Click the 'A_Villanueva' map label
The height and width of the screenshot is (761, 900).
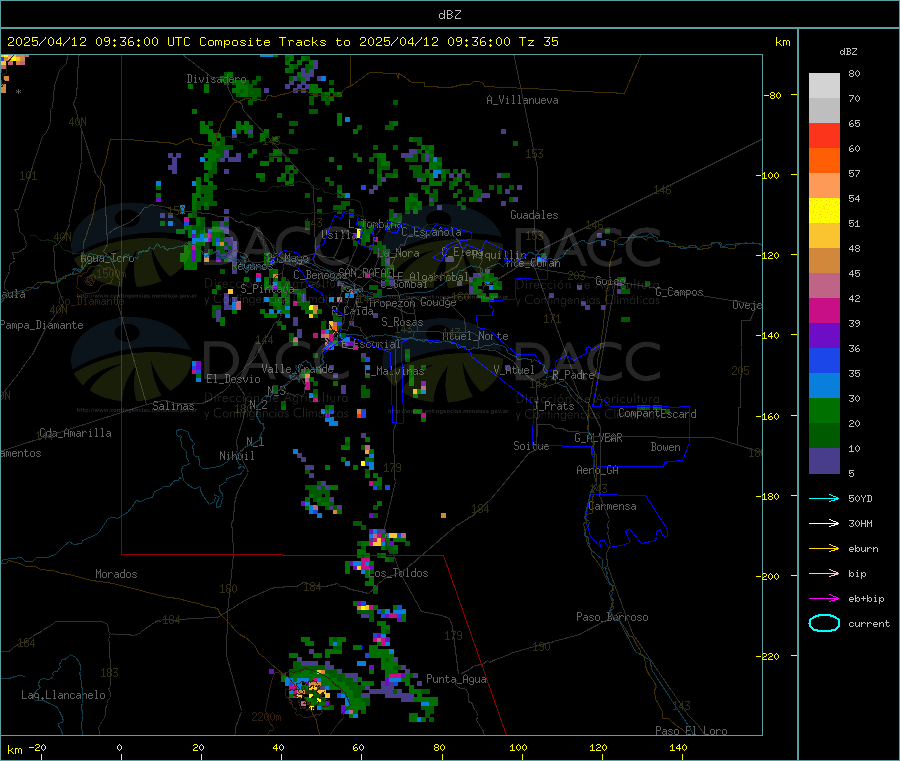(x=522, y=100)
